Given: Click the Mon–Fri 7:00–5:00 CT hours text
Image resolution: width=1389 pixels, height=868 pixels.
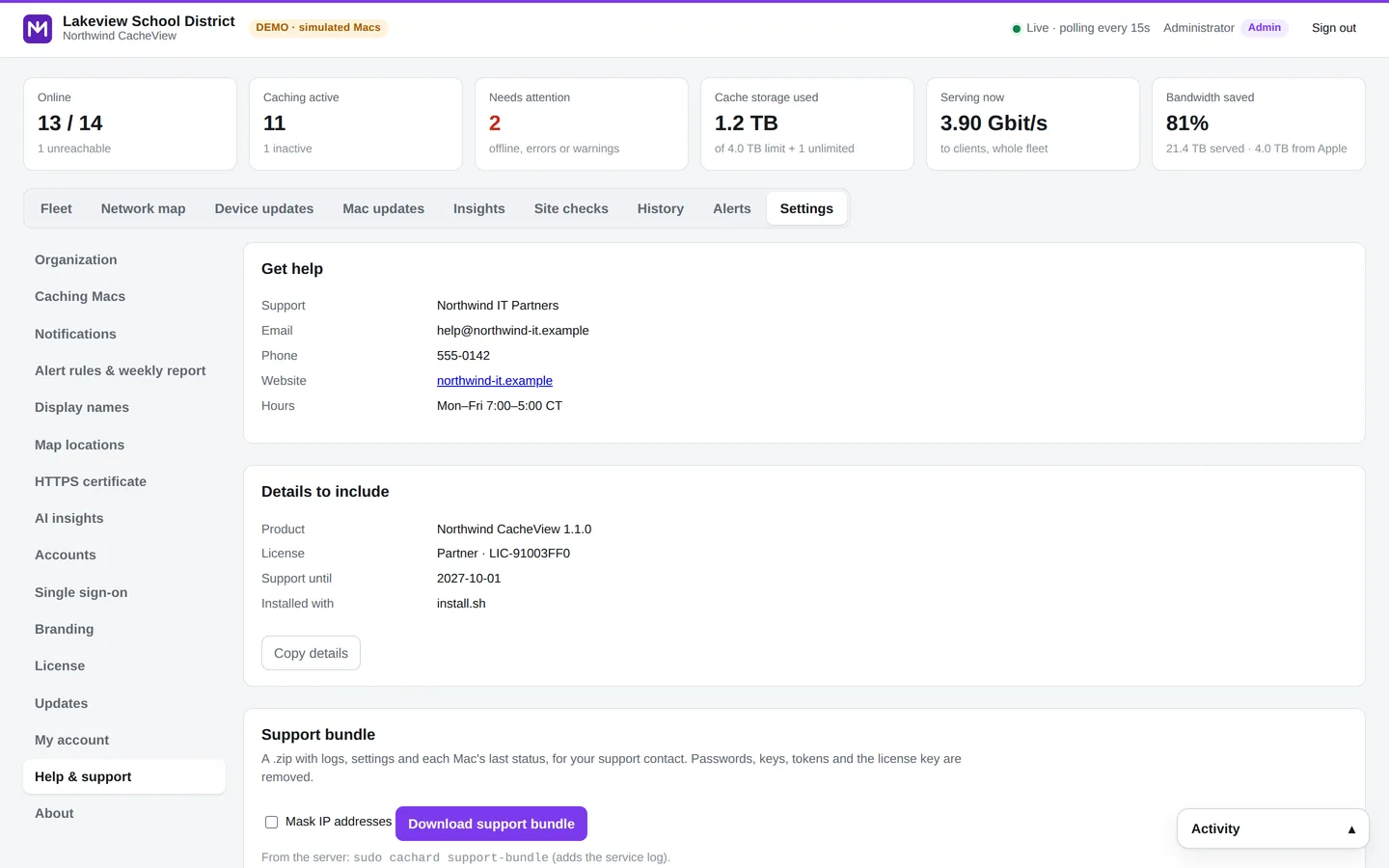Looking at the screenshot, I should point(500,406).
